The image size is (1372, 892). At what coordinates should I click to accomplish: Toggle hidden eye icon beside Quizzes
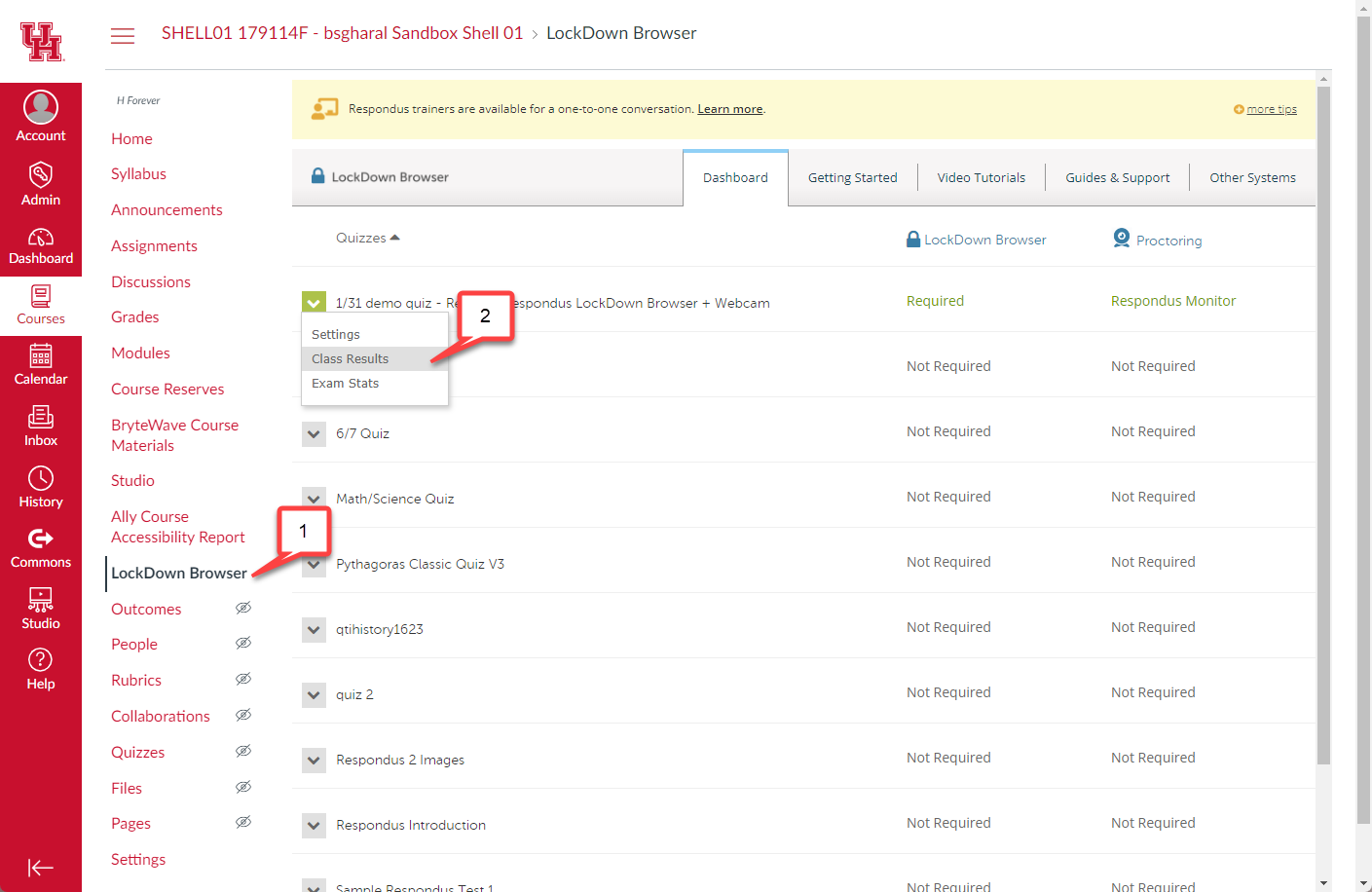point(243,751)
